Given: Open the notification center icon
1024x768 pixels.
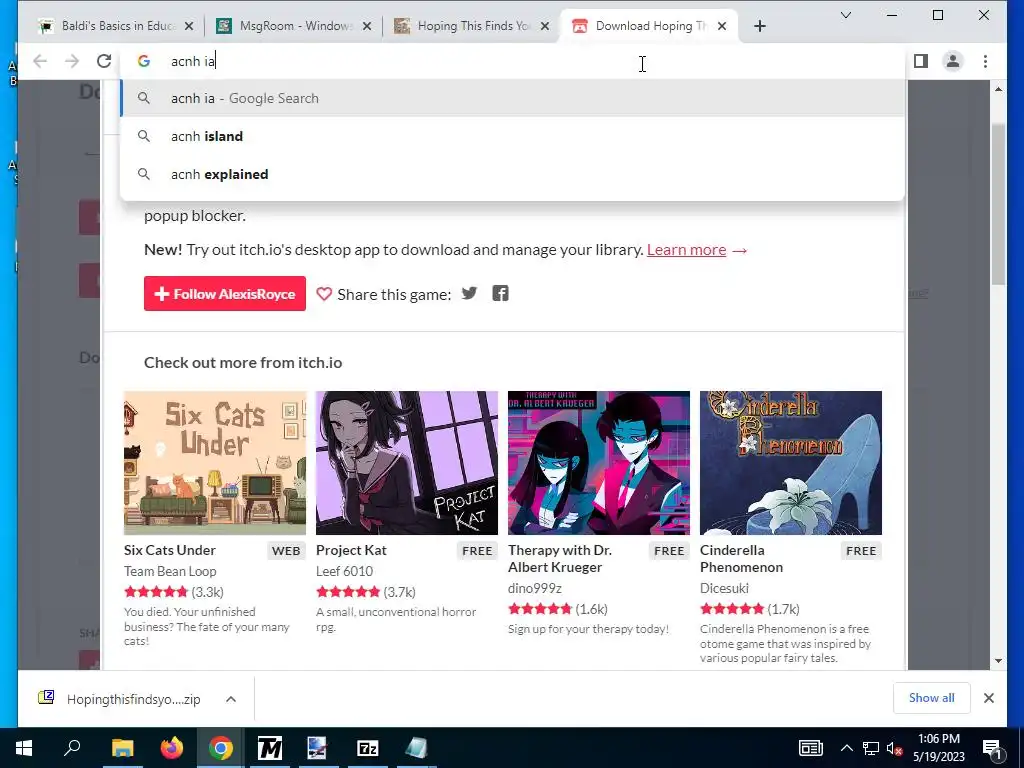Looking at the screenshot, I should point(992,748).
